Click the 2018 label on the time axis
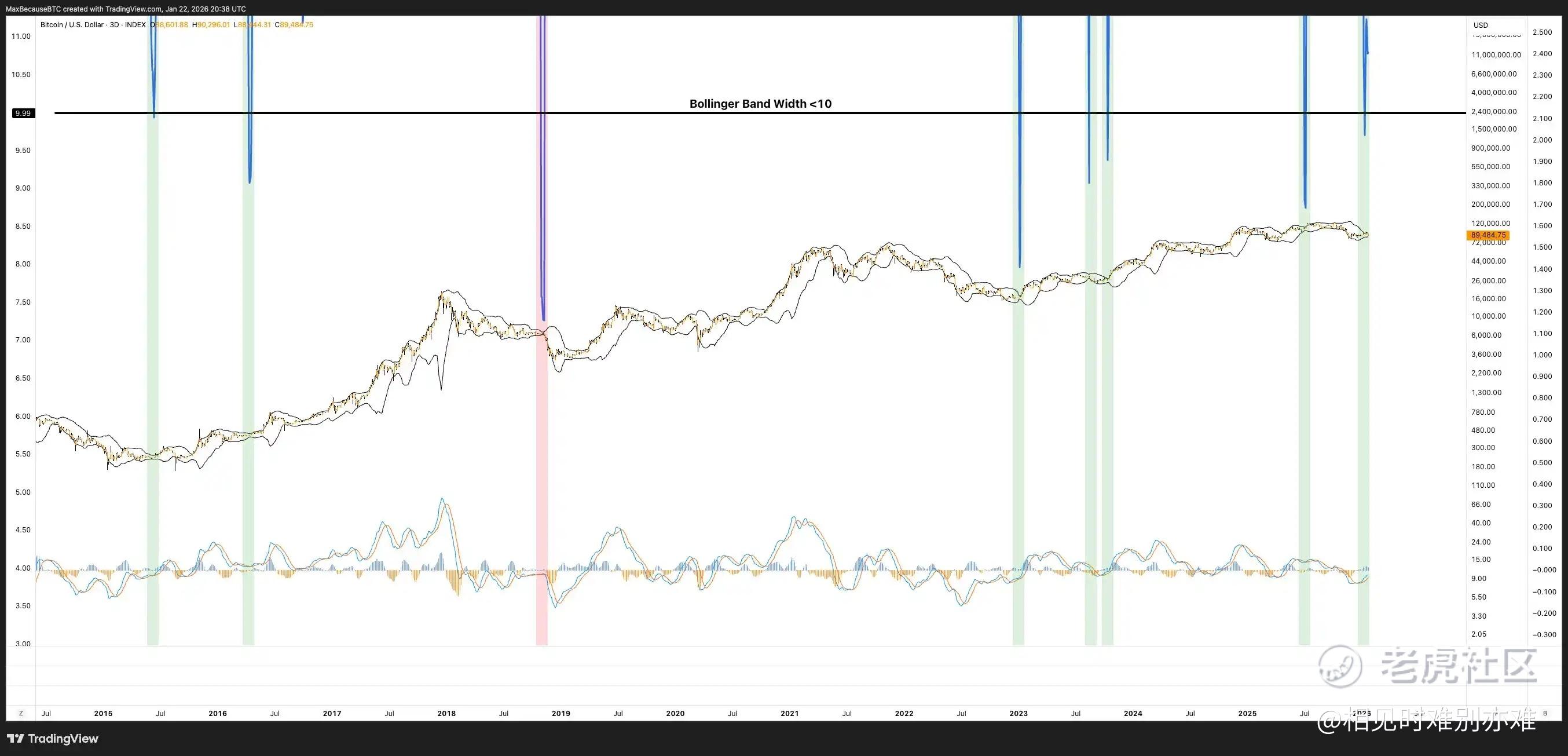This screenshot has width=1568, height=756. point(446,713)
